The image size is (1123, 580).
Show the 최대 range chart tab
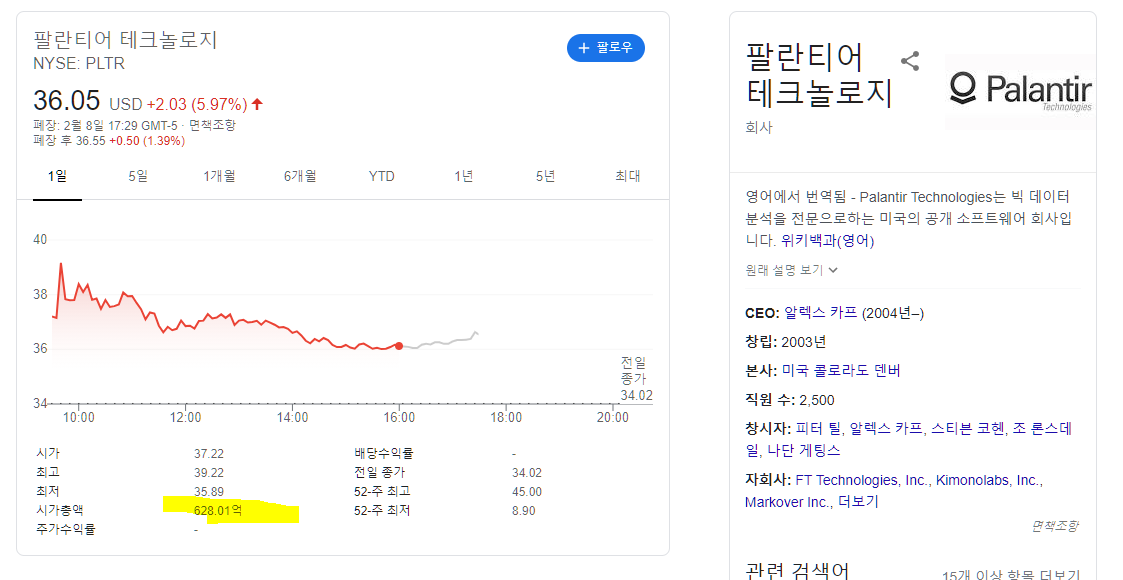(627, 176)
